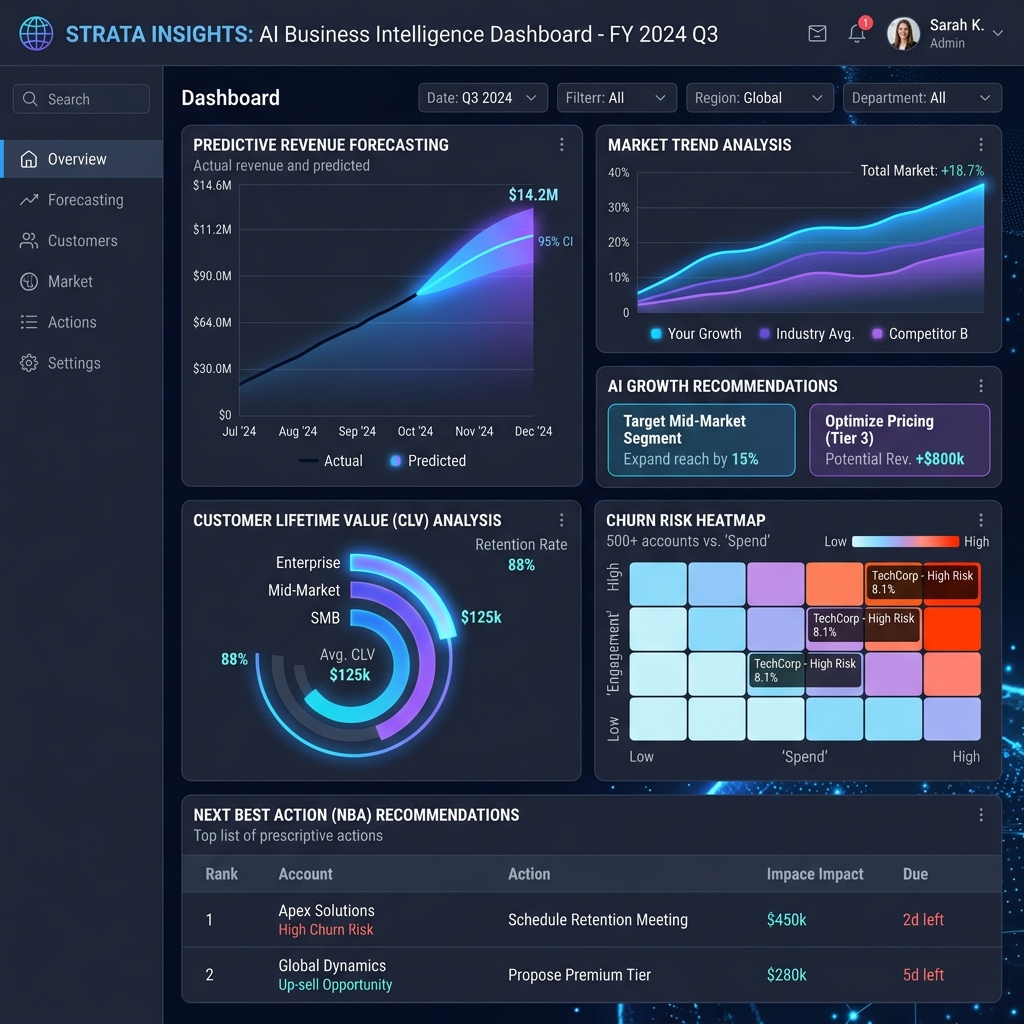The width and height of the screenshot is (1024, 1024).
Task: Click the search magnifier icon
Action: point(30,99)
